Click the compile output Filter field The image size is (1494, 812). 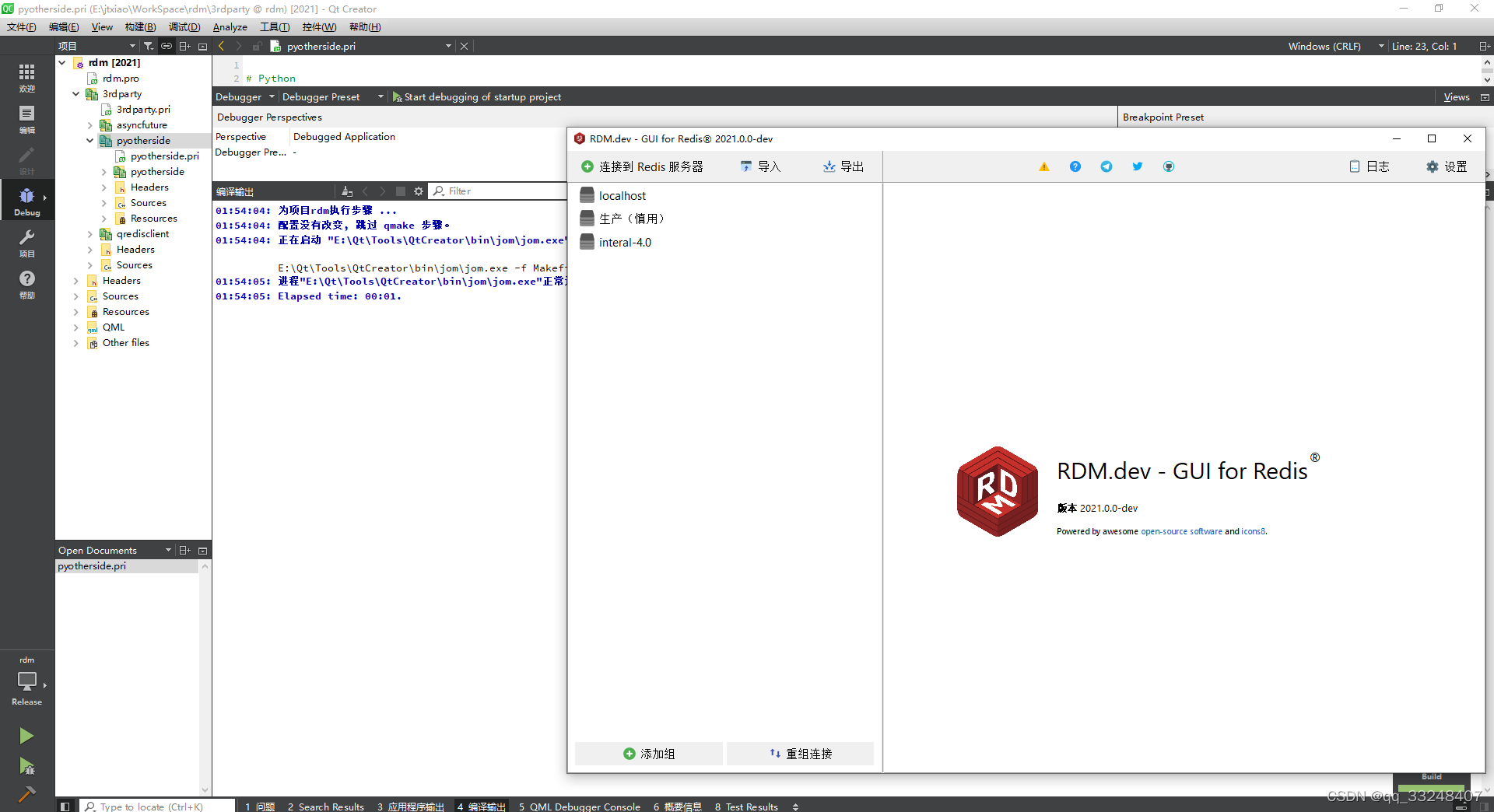pyautogui.click(x=506, y=191)
